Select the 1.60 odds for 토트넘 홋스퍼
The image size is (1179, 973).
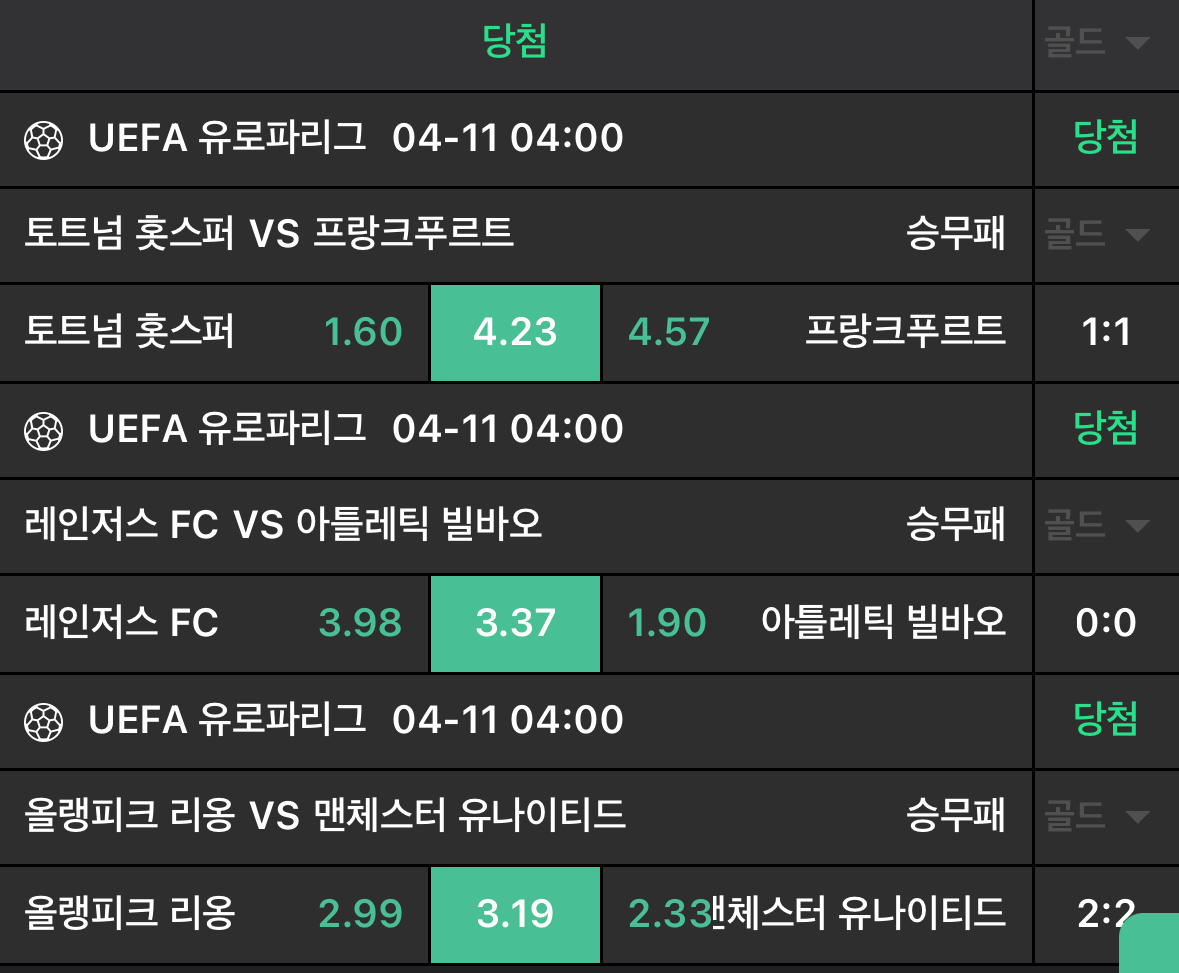point(363,333)
